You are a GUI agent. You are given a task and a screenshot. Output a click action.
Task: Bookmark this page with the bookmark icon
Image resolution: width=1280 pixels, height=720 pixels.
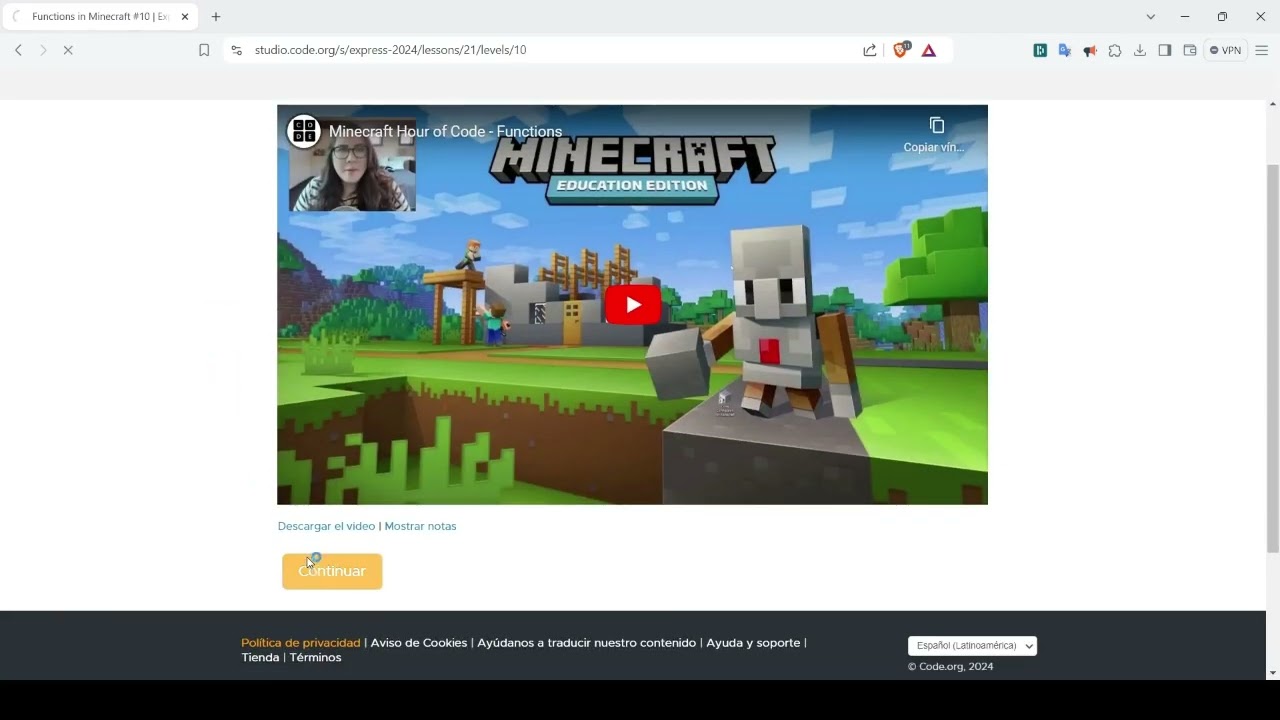tap(204, 50)
